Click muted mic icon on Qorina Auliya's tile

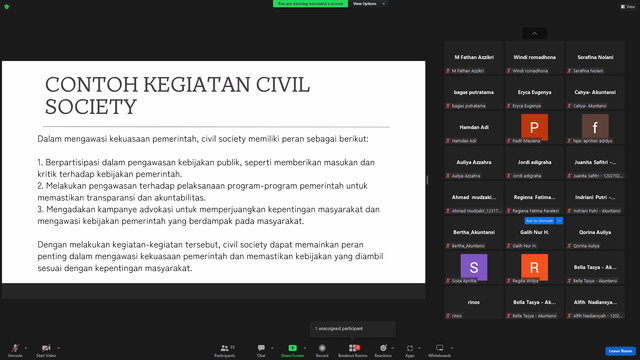point(569,246)
